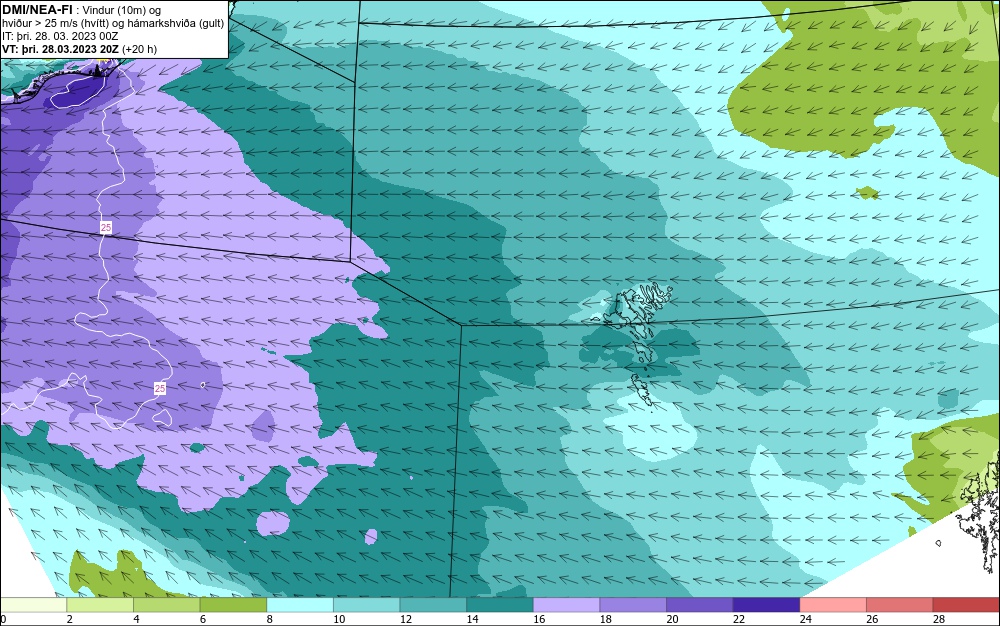This screenshot has width=1000, height=626.
Task: Click the 26–28 m/s salmon red legend swatch
Action: pyautogui.click(x=900, y=605)
